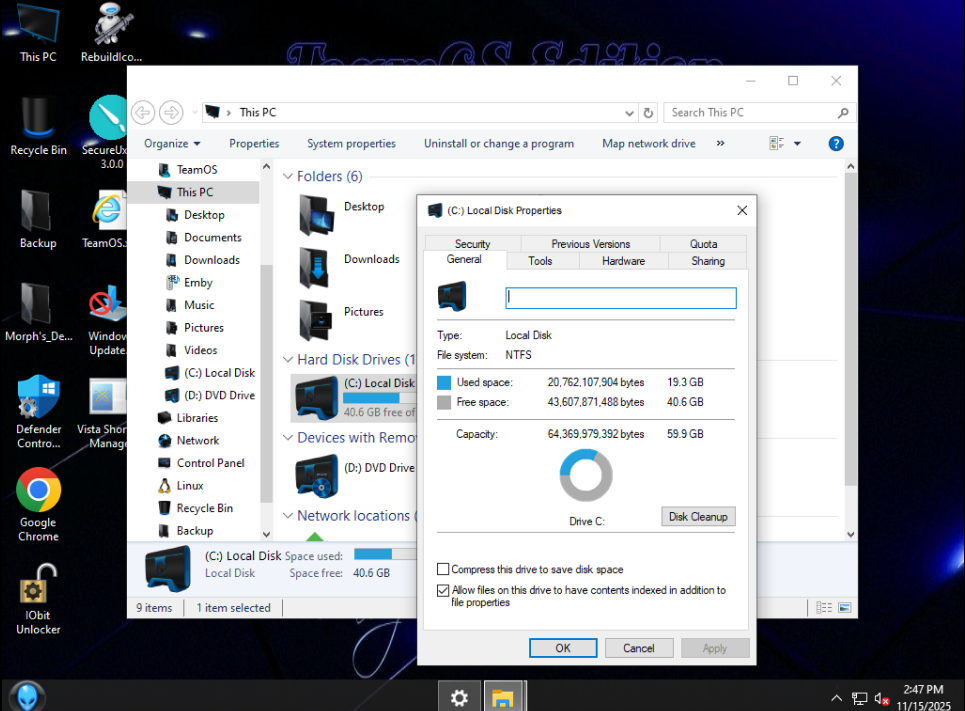This screenshot has width=965, height=711.
Task: Click the drive label text field
Action: click(x=620, y=298)
